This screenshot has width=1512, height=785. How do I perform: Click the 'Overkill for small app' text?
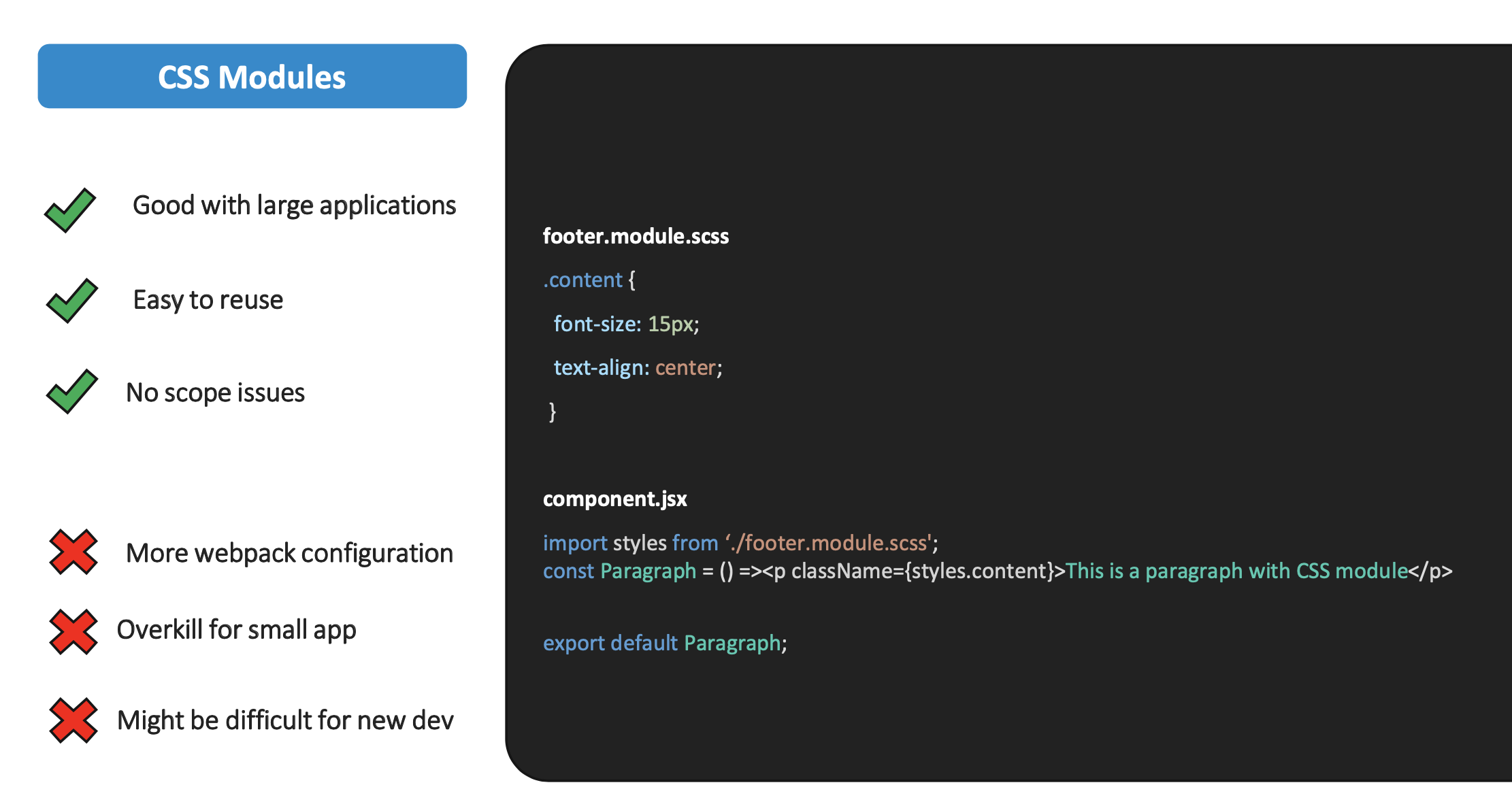point(236,630)
